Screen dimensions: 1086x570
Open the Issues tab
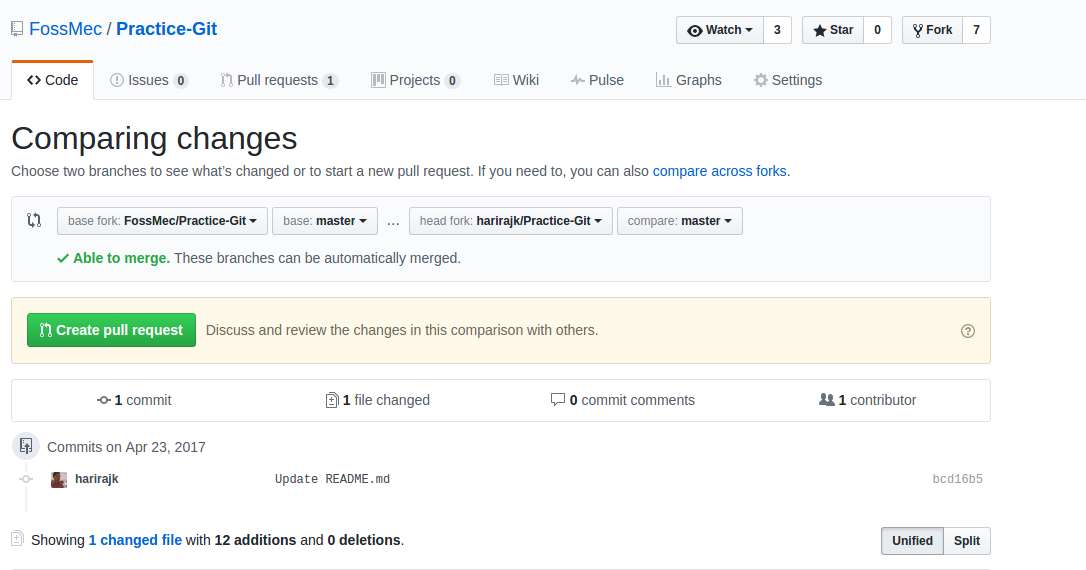point(148,80)
